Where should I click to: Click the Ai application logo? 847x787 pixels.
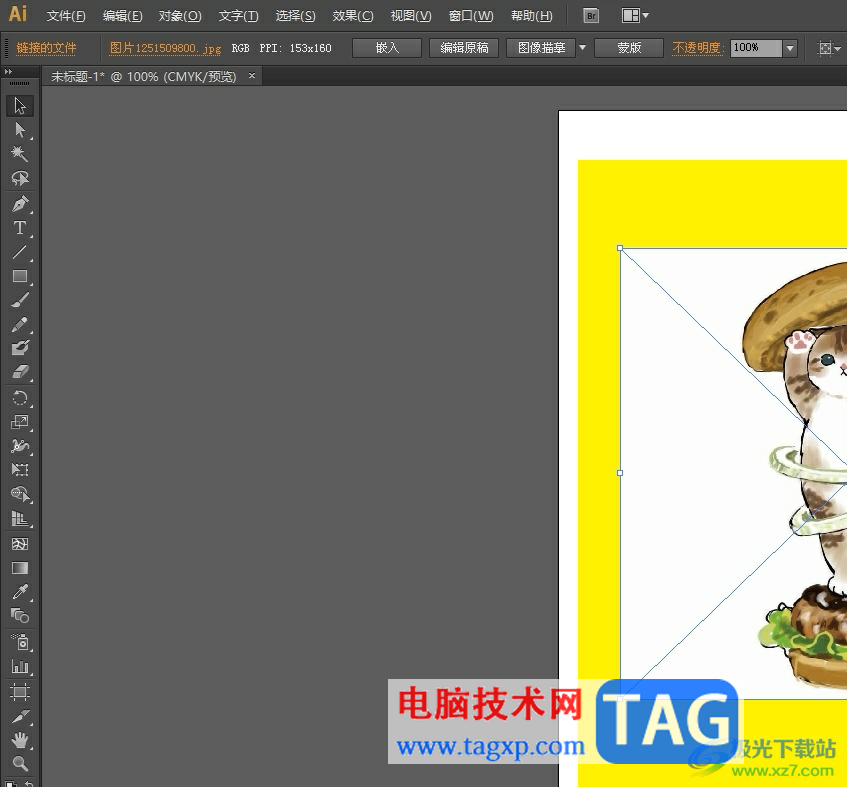18,14
